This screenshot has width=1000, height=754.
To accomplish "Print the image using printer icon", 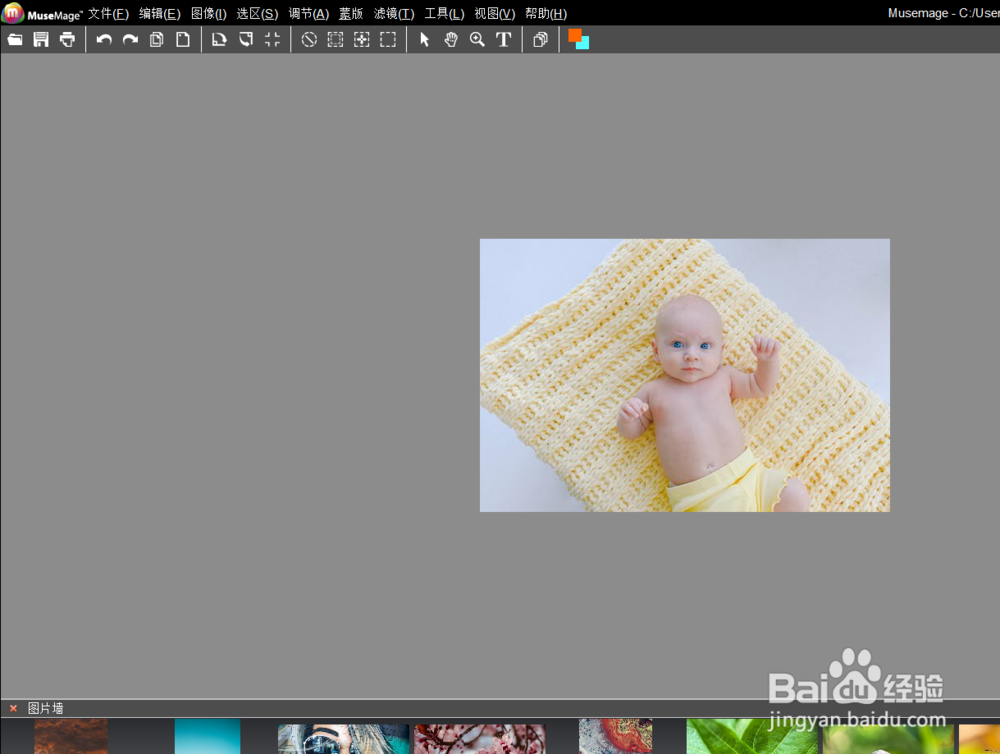I will pyautogui.click(x=67, y=40).
